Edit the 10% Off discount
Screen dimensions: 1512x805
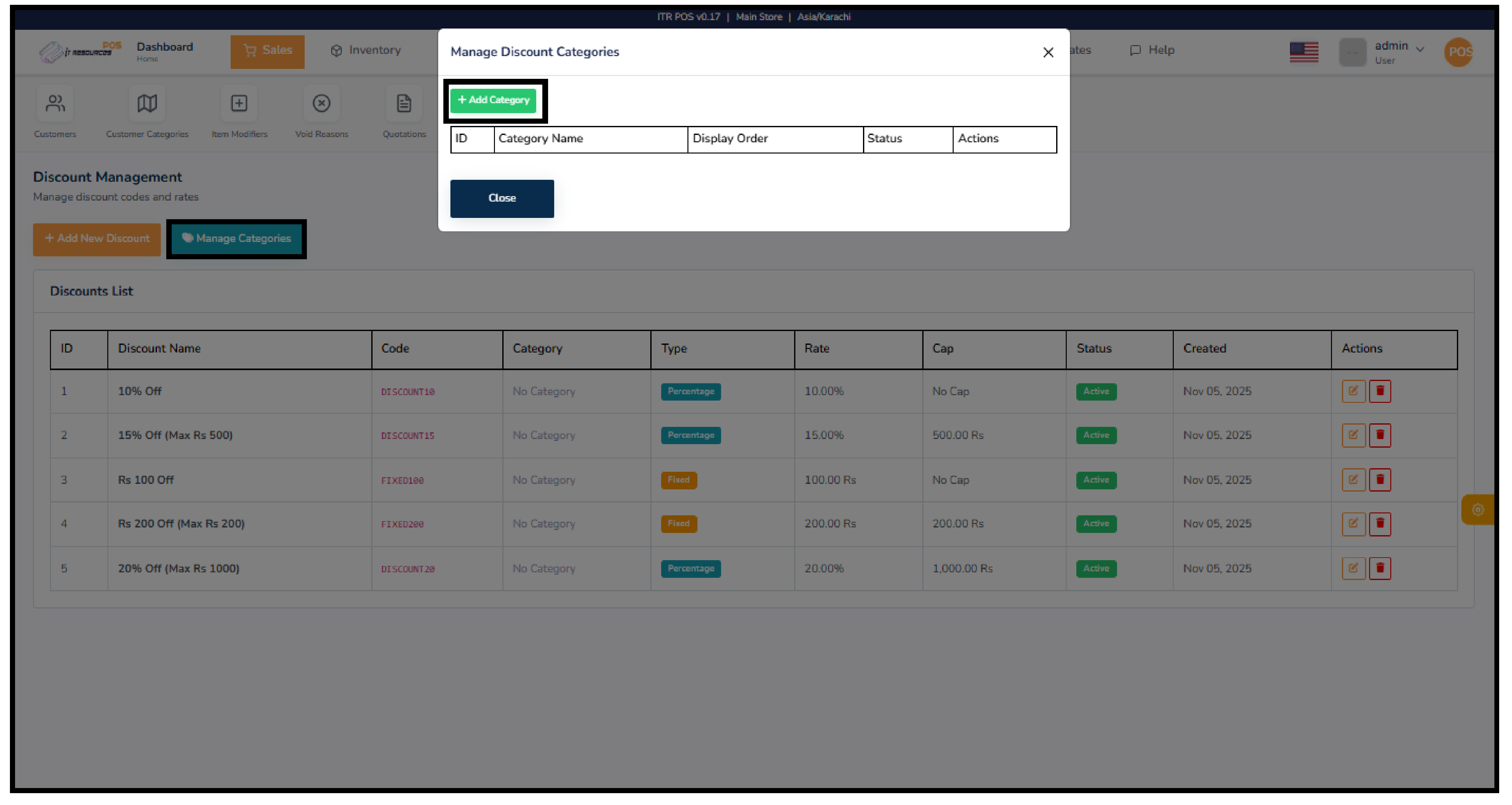[1353, 390]
